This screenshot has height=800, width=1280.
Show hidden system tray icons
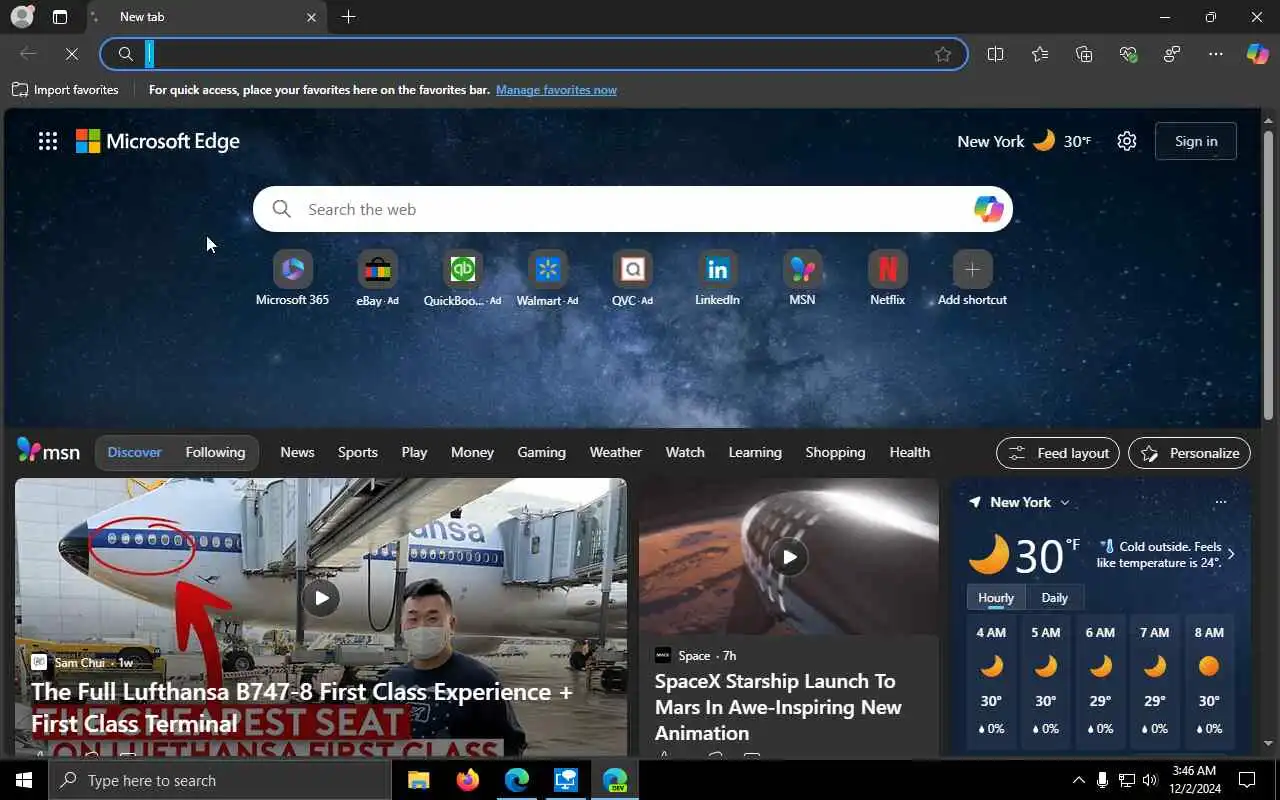tap(1078, 780)
